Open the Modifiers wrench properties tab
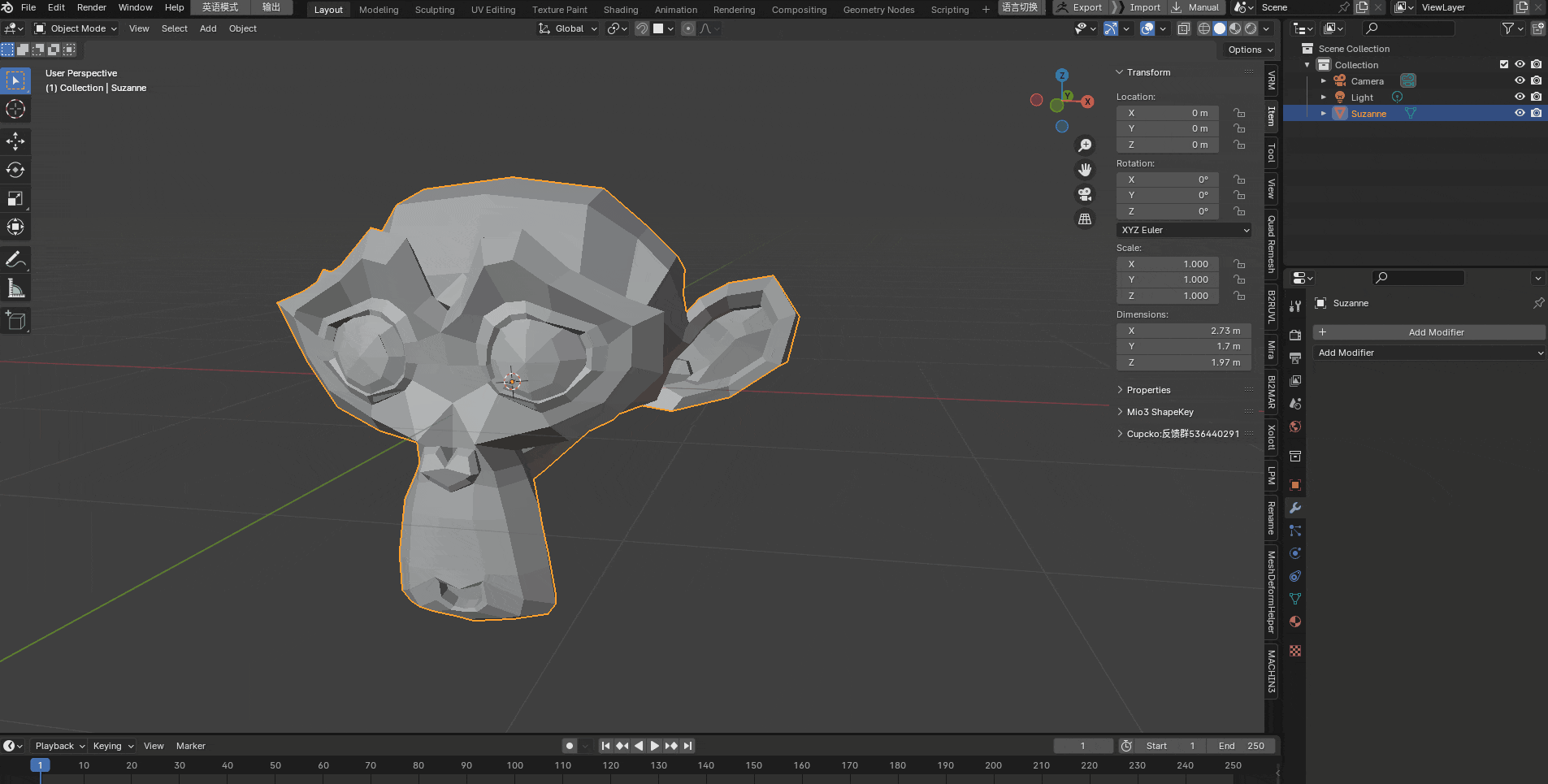The width and height of the screenshot is (1548, 784). 1295,508
